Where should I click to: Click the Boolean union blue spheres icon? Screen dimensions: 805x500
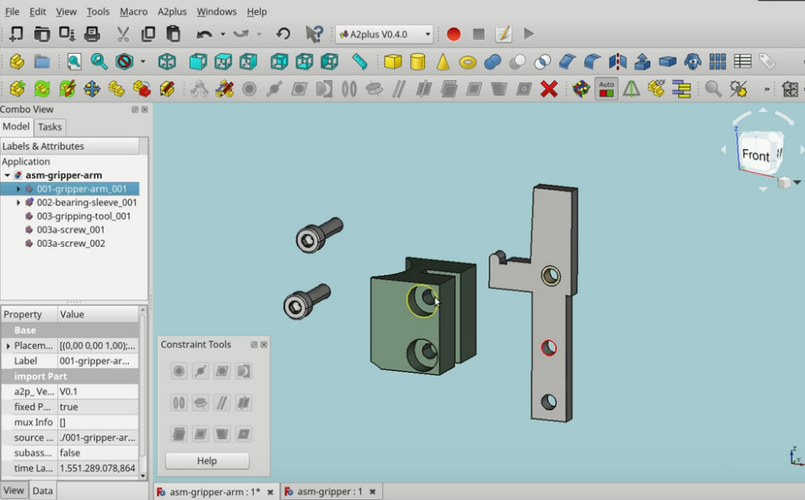point(492,62)
